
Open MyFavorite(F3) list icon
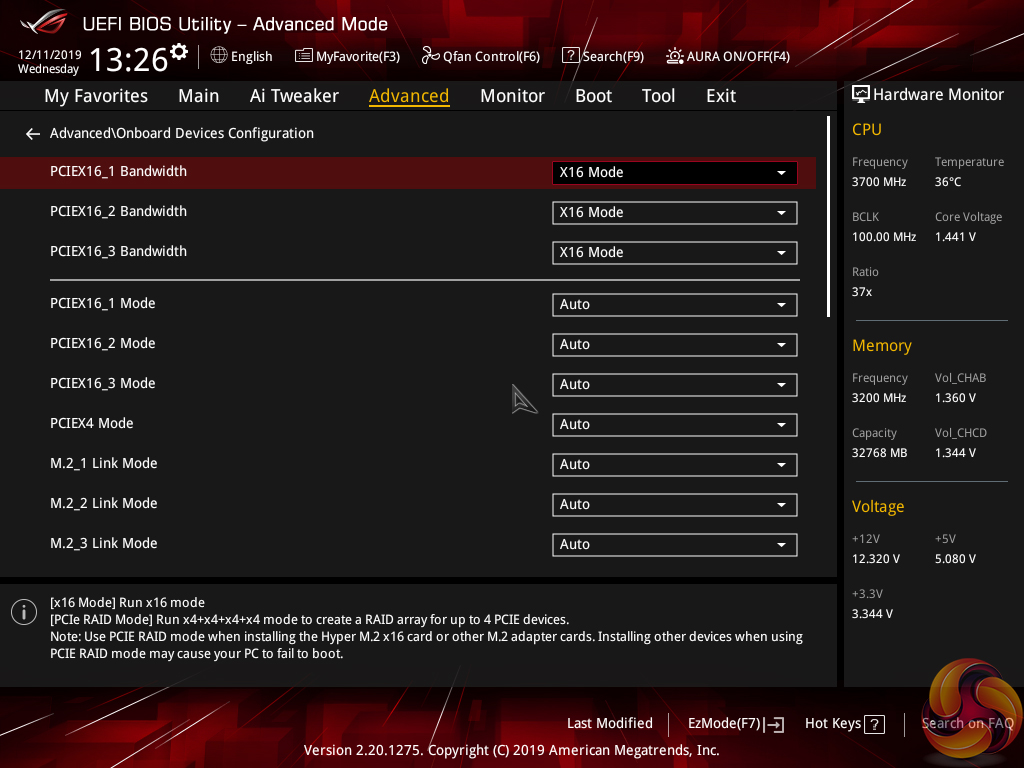tap(304, 56)
